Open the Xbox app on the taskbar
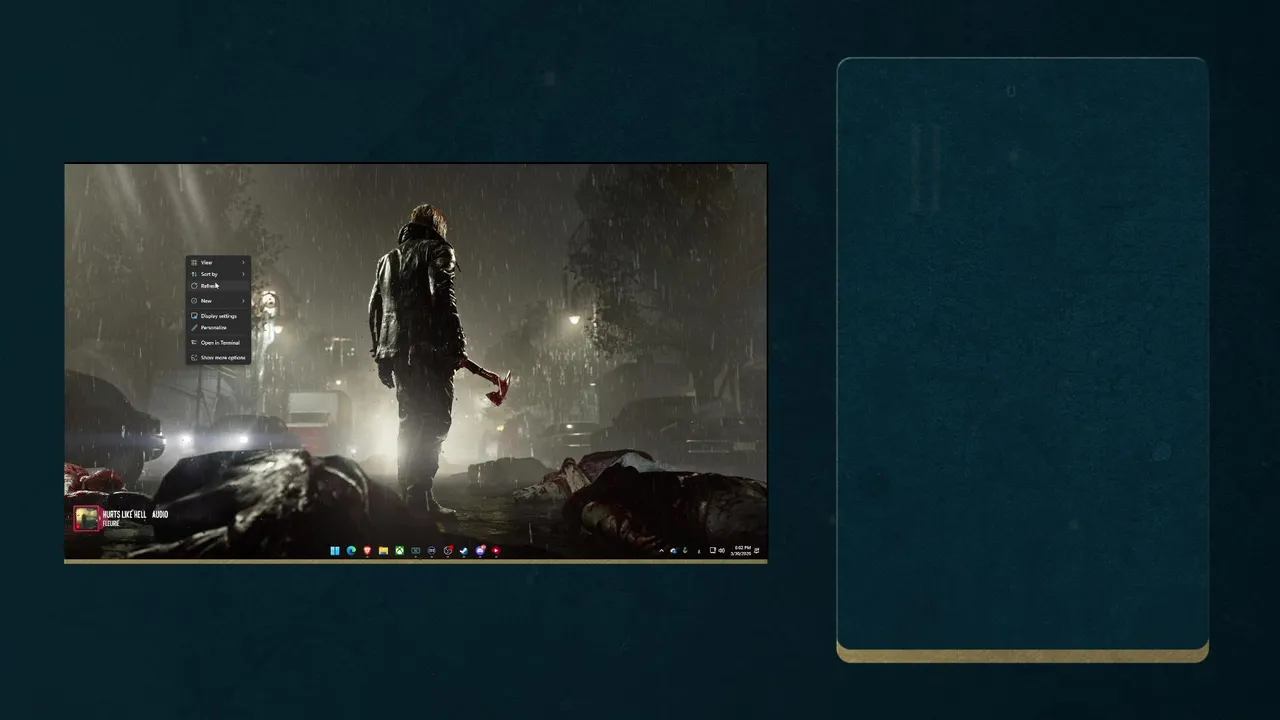Image resolution: width=1280 pixels, height=720 pixels. [x=399, y=551]
